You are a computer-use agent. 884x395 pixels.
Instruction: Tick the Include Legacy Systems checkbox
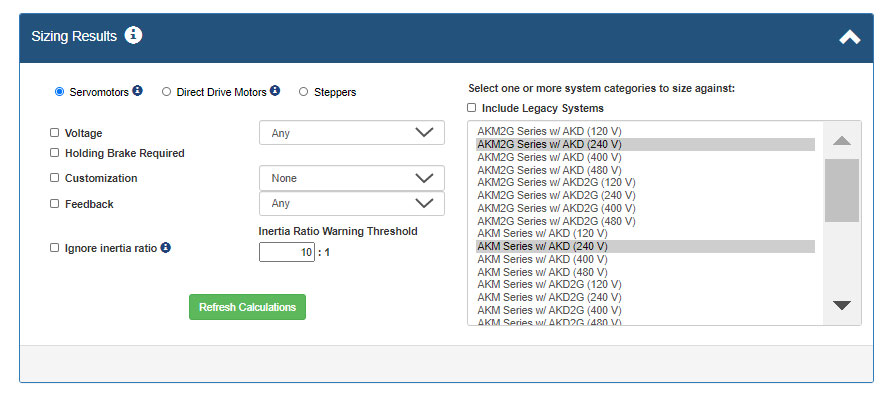471,108
